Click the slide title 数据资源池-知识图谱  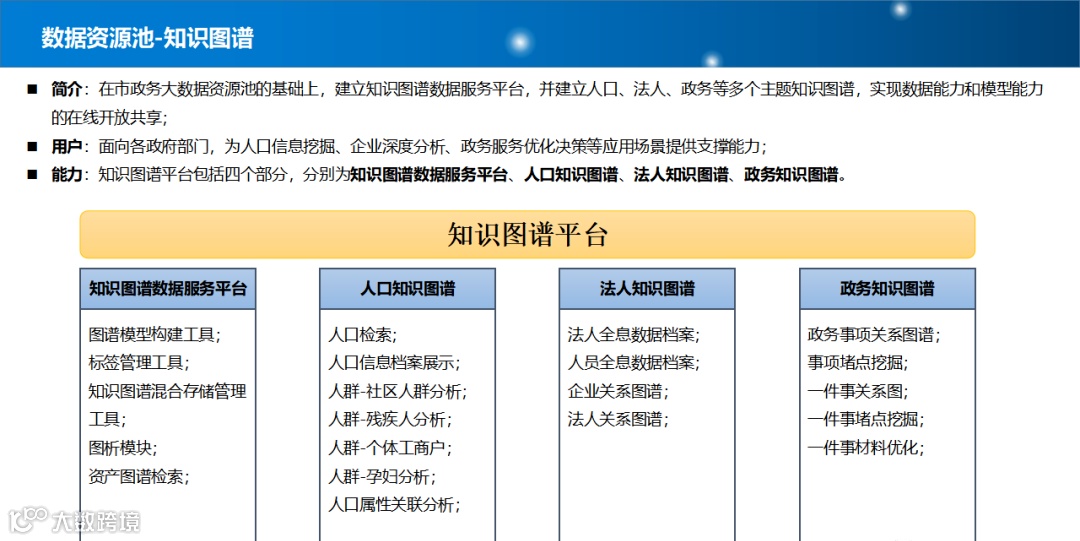(x=147, y=37)
